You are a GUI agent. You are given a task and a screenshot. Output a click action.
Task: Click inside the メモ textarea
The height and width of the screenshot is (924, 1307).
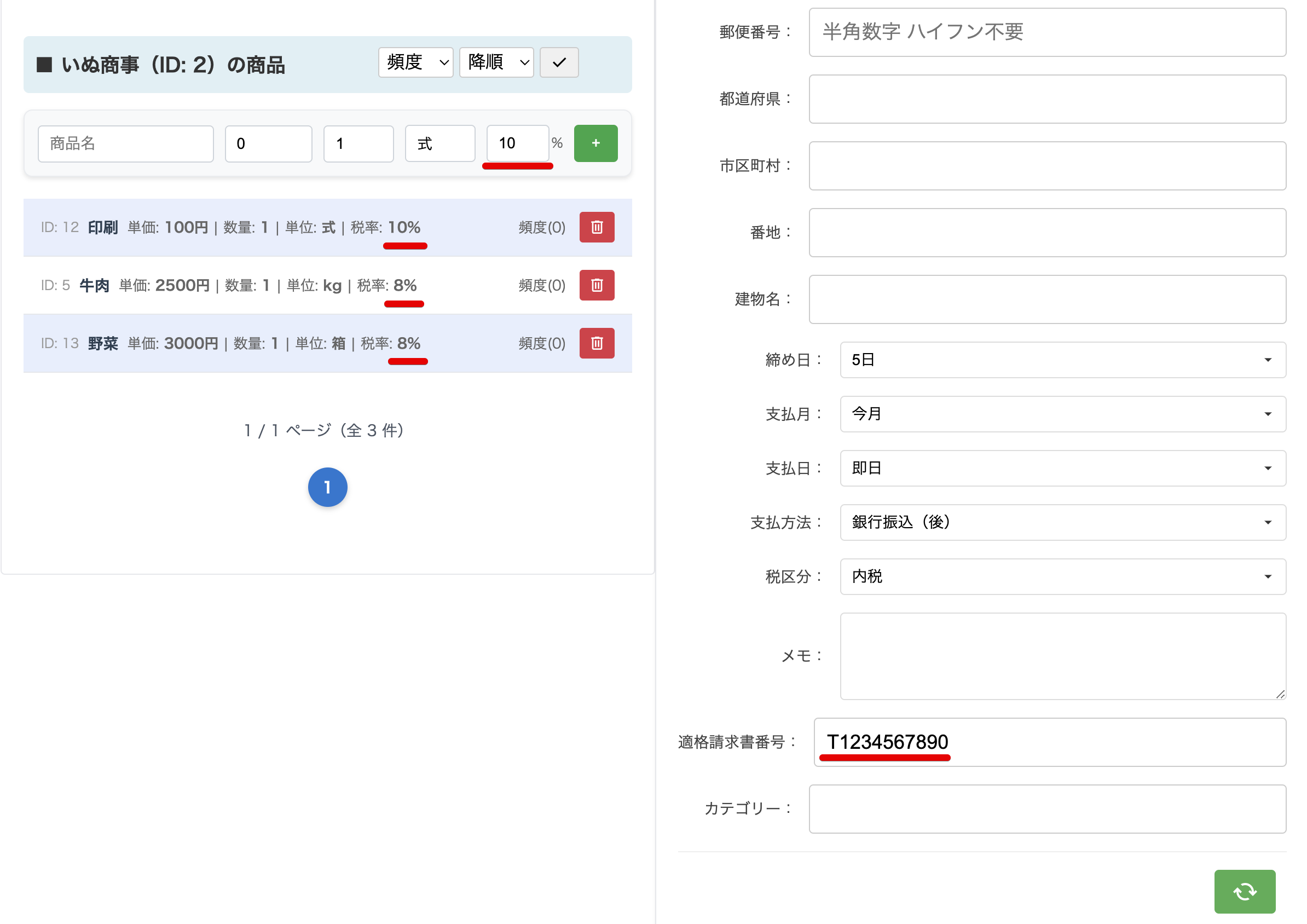pos(1063,656)
